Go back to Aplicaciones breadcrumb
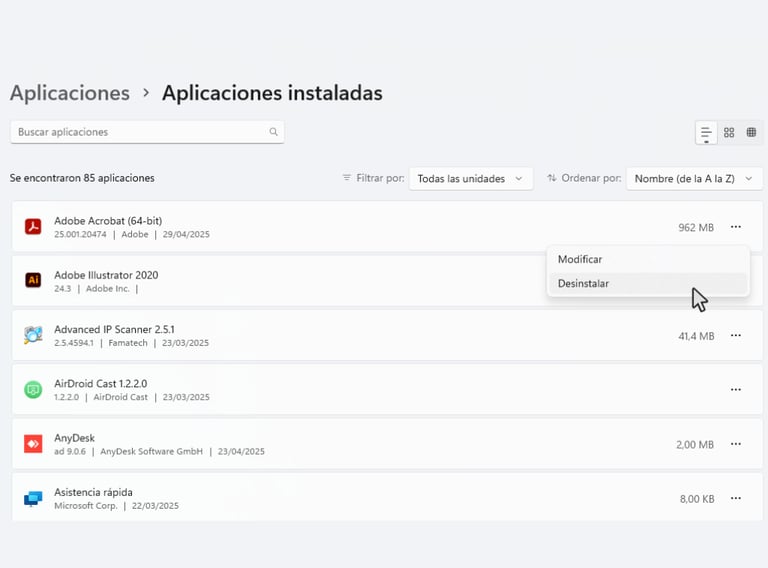 tap(70, 93)
